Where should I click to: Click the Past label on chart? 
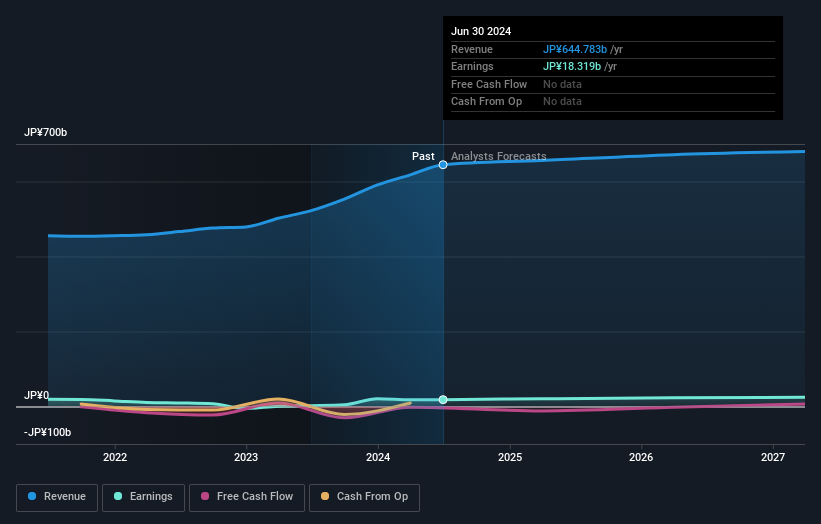pyautogui.click(x=423, y=156)
